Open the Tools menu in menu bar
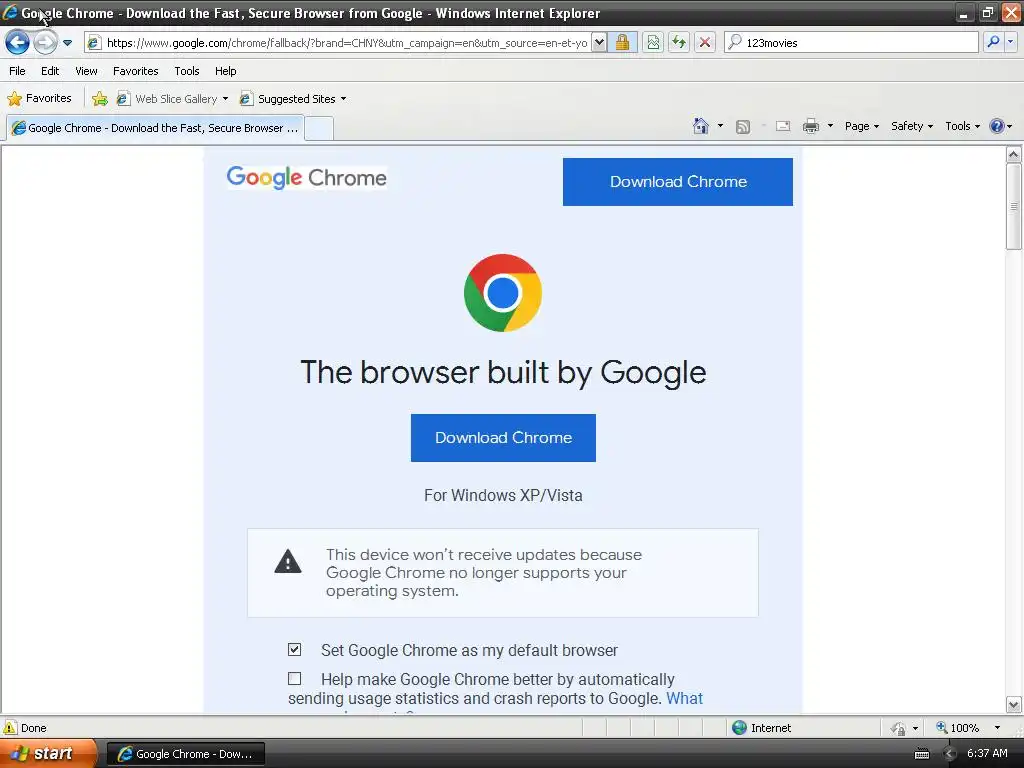Image resolution: width=1024 pixels, height=768 pixels. pos(187,71)
